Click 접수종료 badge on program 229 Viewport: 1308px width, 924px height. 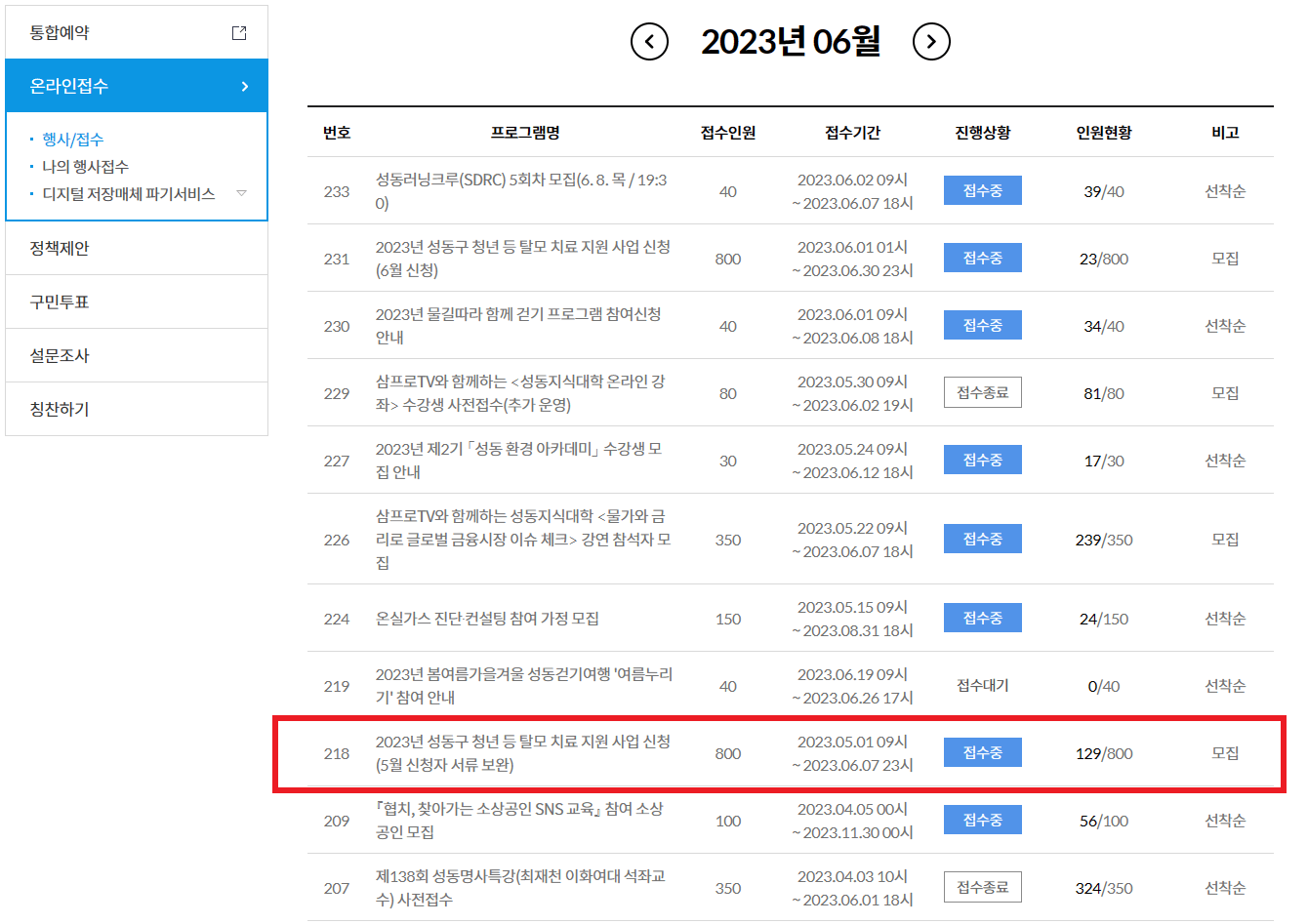click(x=982, y=392)
